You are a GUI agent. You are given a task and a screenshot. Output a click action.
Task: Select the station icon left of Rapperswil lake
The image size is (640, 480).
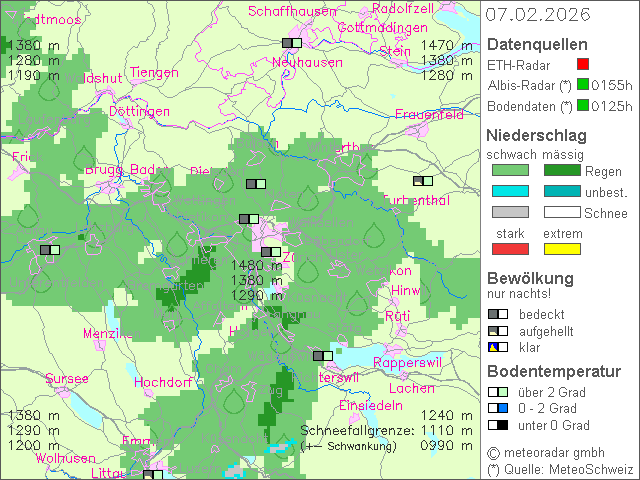(323, 355)
